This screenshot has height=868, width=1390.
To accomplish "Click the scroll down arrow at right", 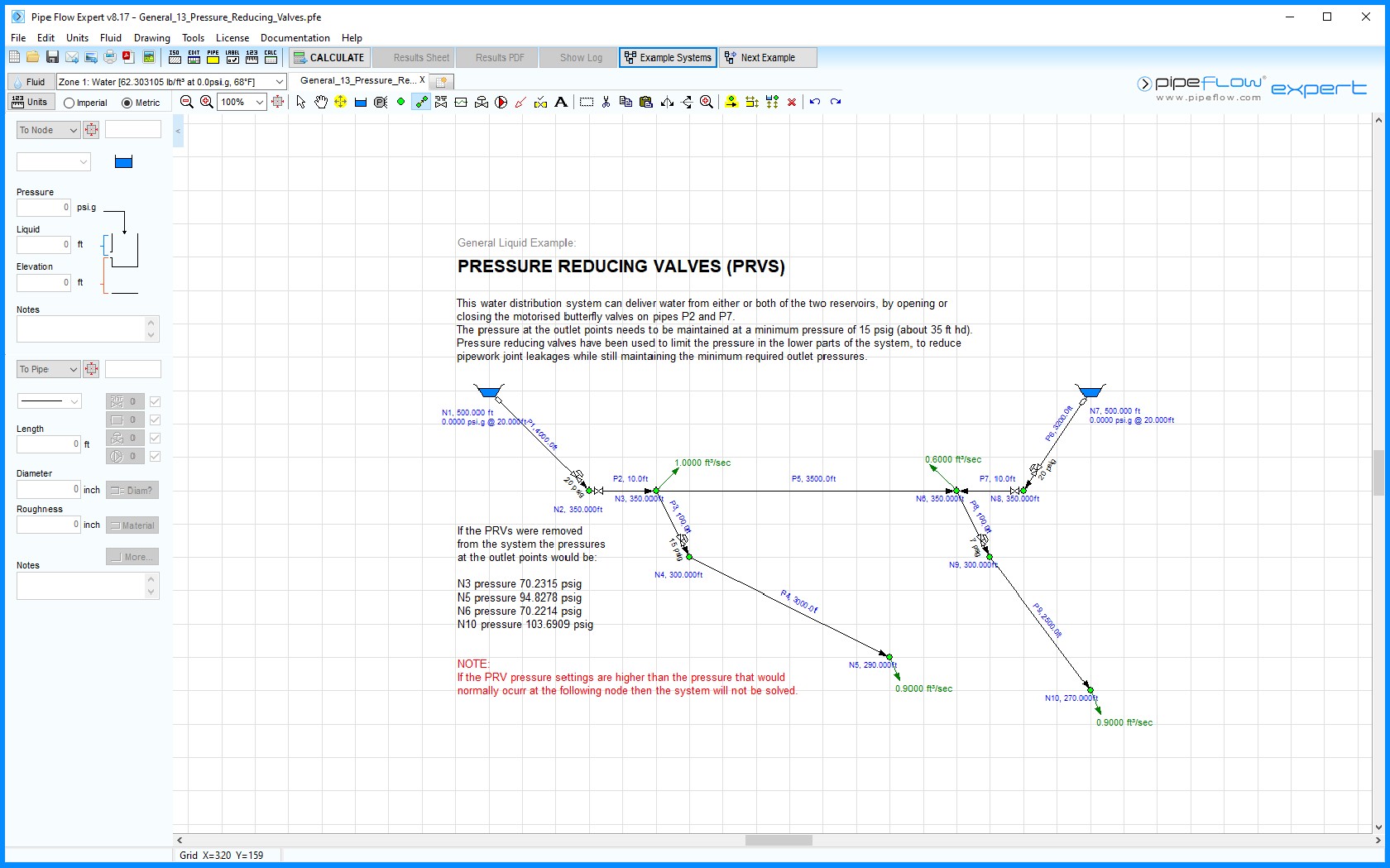I will click(1378, 827).
